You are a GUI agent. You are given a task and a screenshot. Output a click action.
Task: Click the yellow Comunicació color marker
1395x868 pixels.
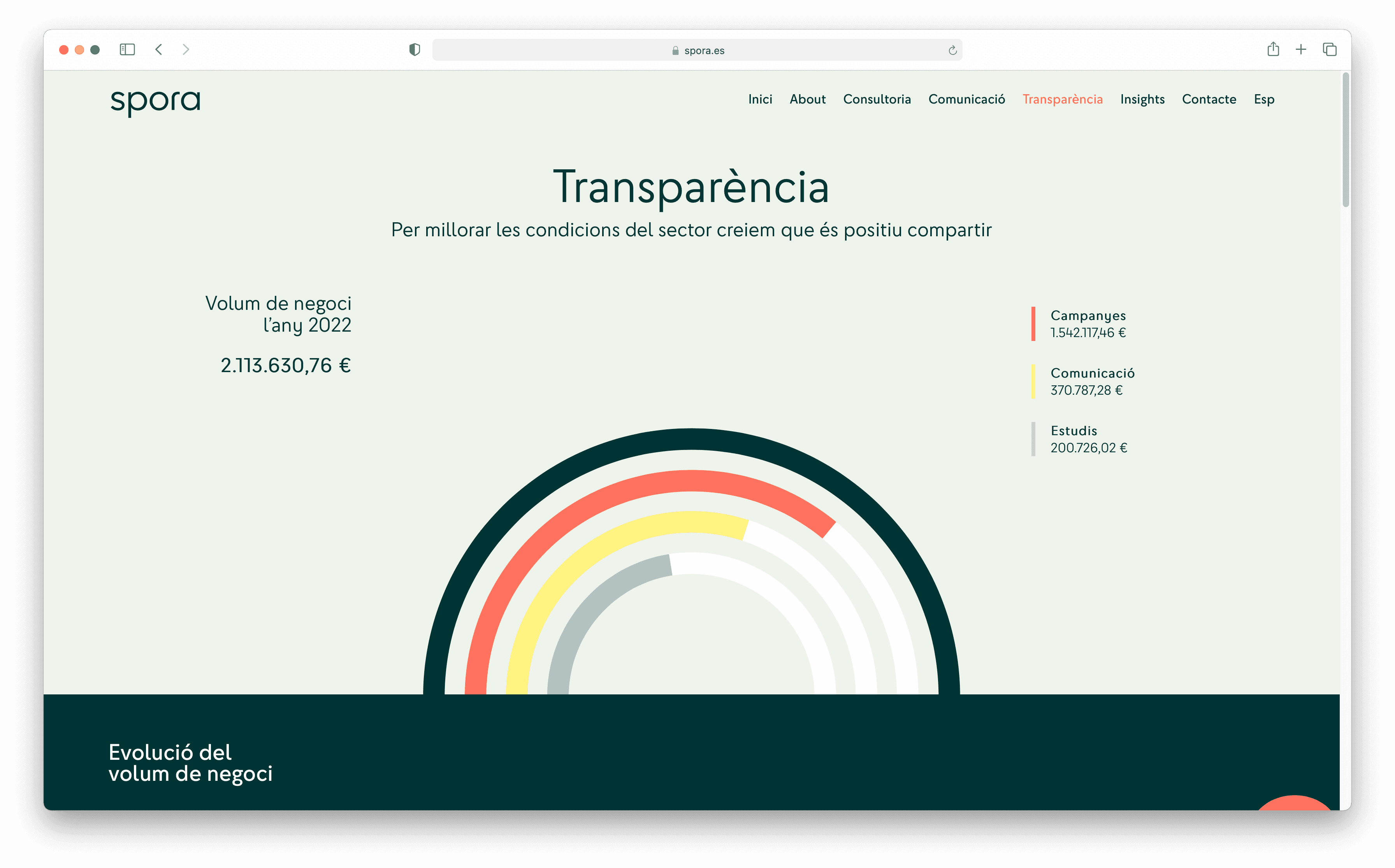point(1035,382)
